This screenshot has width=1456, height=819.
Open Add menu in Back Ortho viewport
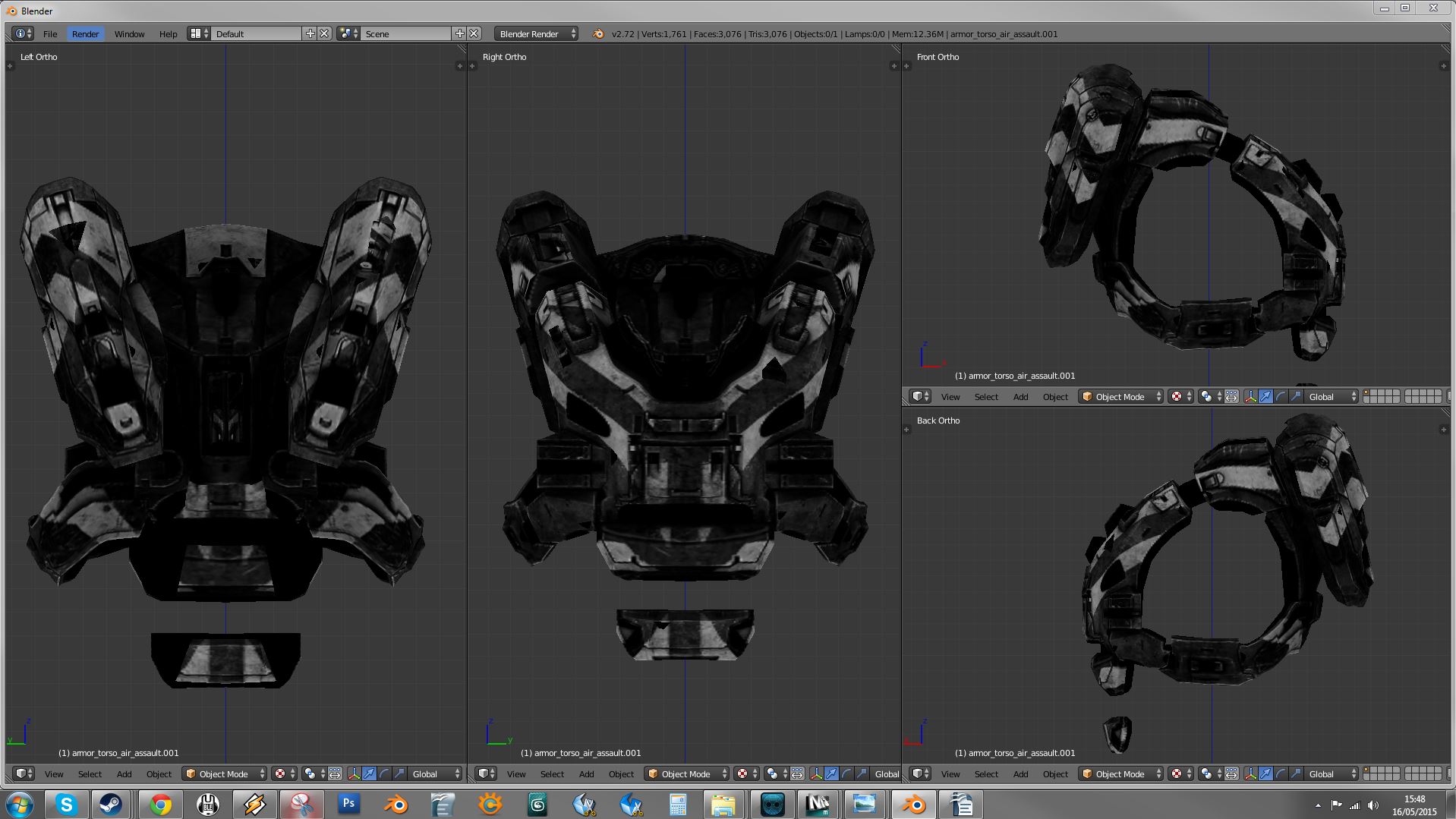click(x=1020, y=773)
